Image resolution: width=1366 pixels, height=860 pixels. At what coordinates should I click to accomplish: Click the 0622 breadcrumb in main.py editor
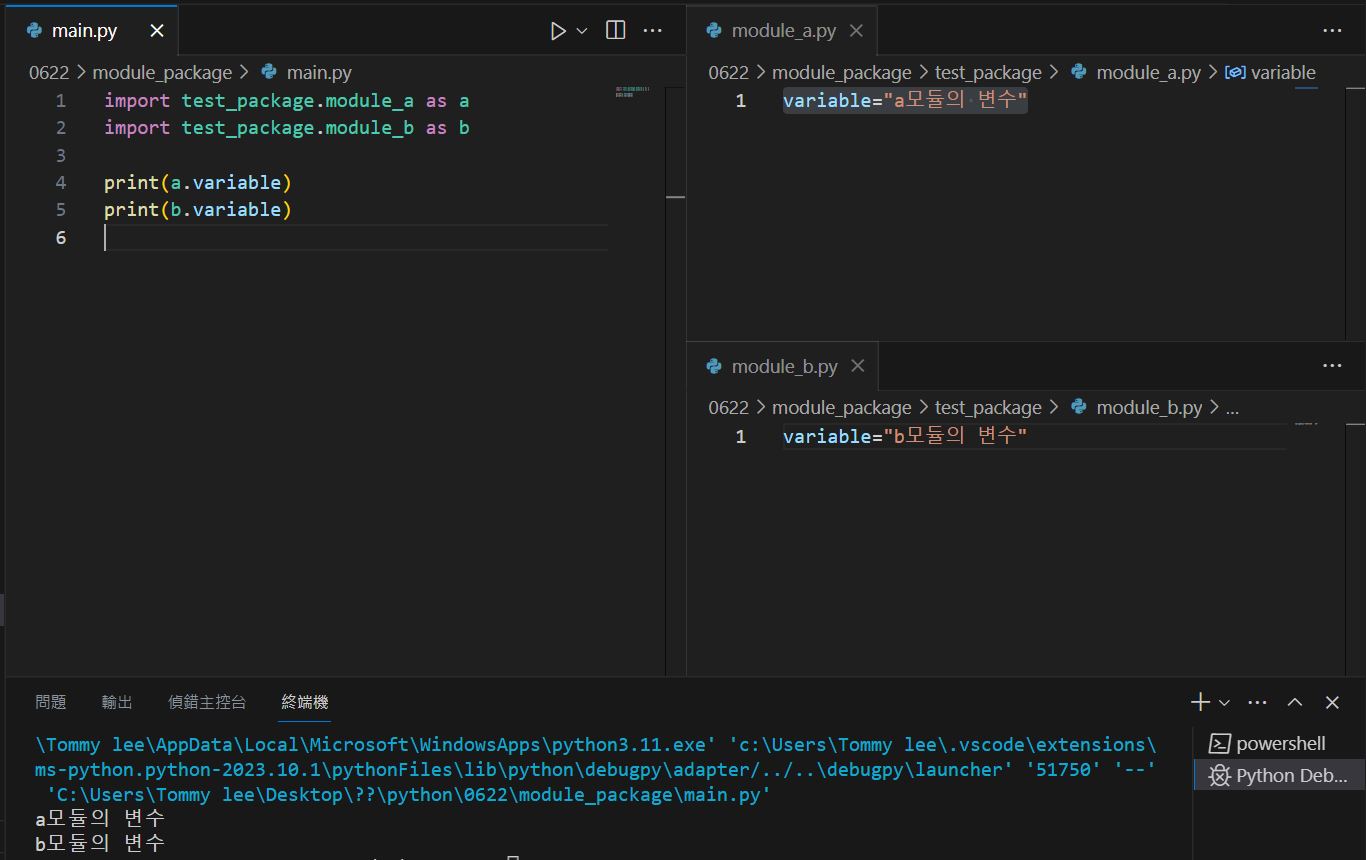click(x=49, y=73)
